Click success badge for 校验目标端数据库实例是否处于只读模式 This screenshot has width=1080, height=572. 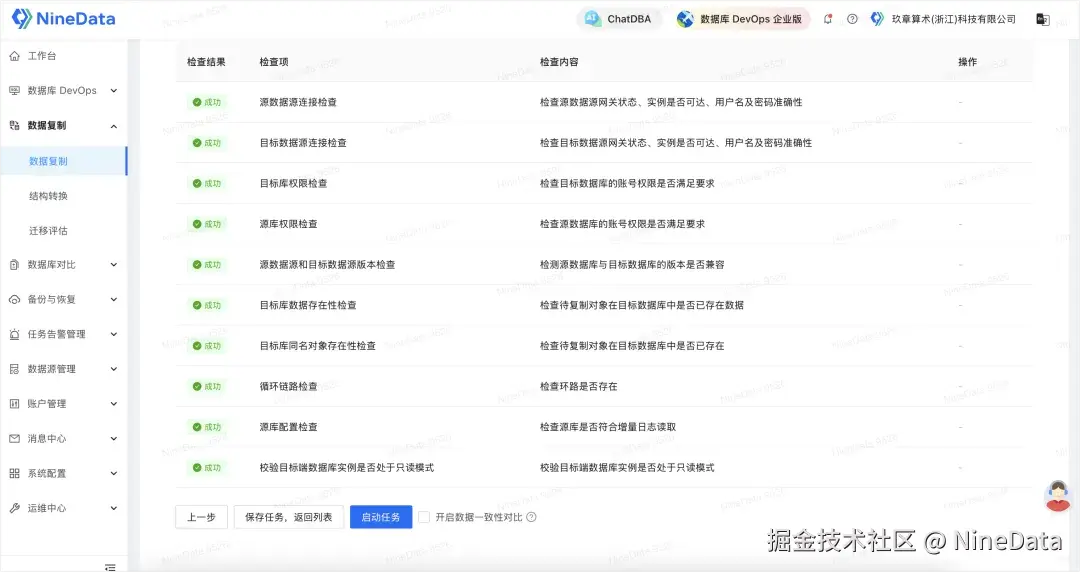pos(207,468)
